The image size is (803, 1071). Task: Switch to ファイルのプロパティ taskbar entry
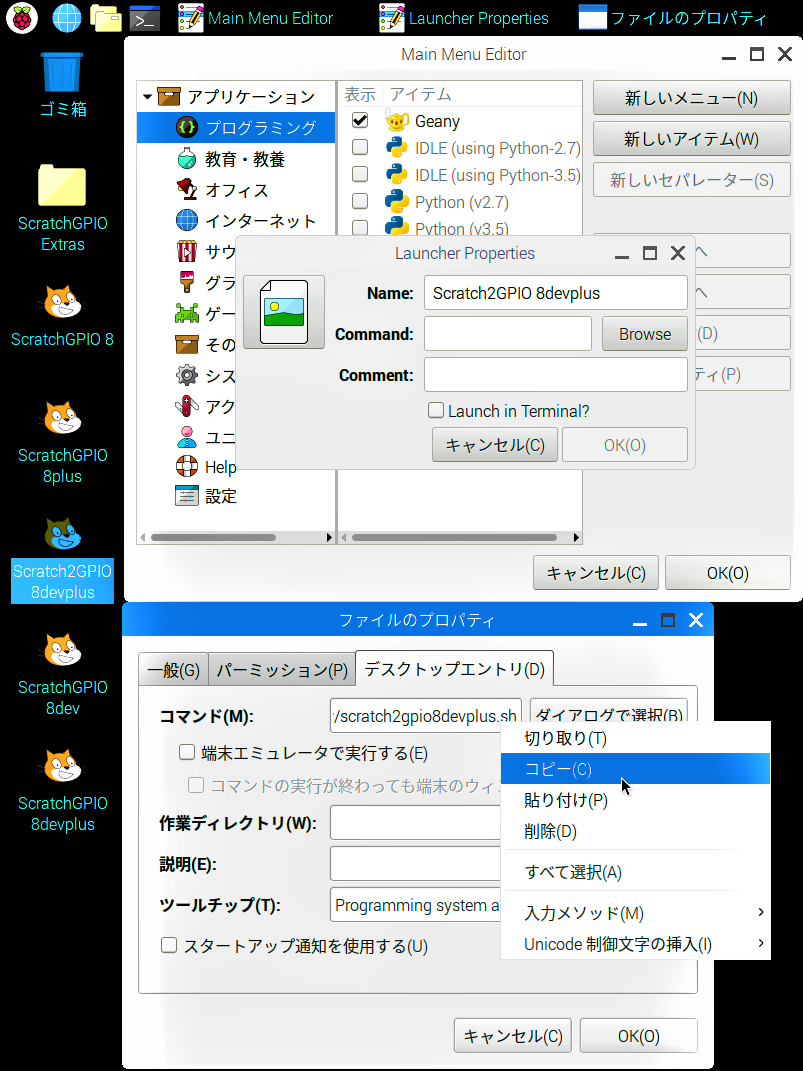[673, 18]
